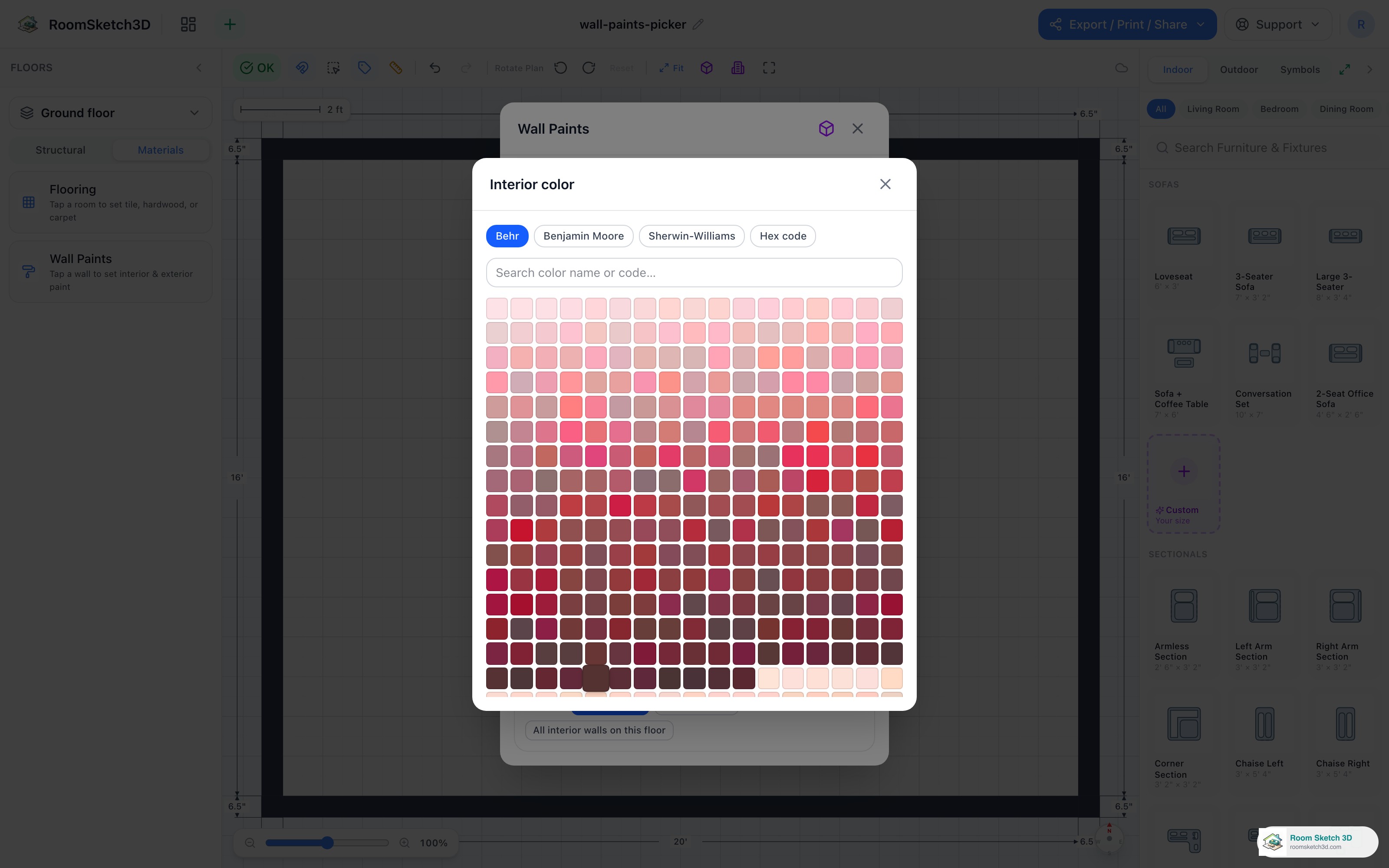This screenshot has height=868, width=1389.
Task: Expand the catalog panel
Action: [x=1344, y=69]
